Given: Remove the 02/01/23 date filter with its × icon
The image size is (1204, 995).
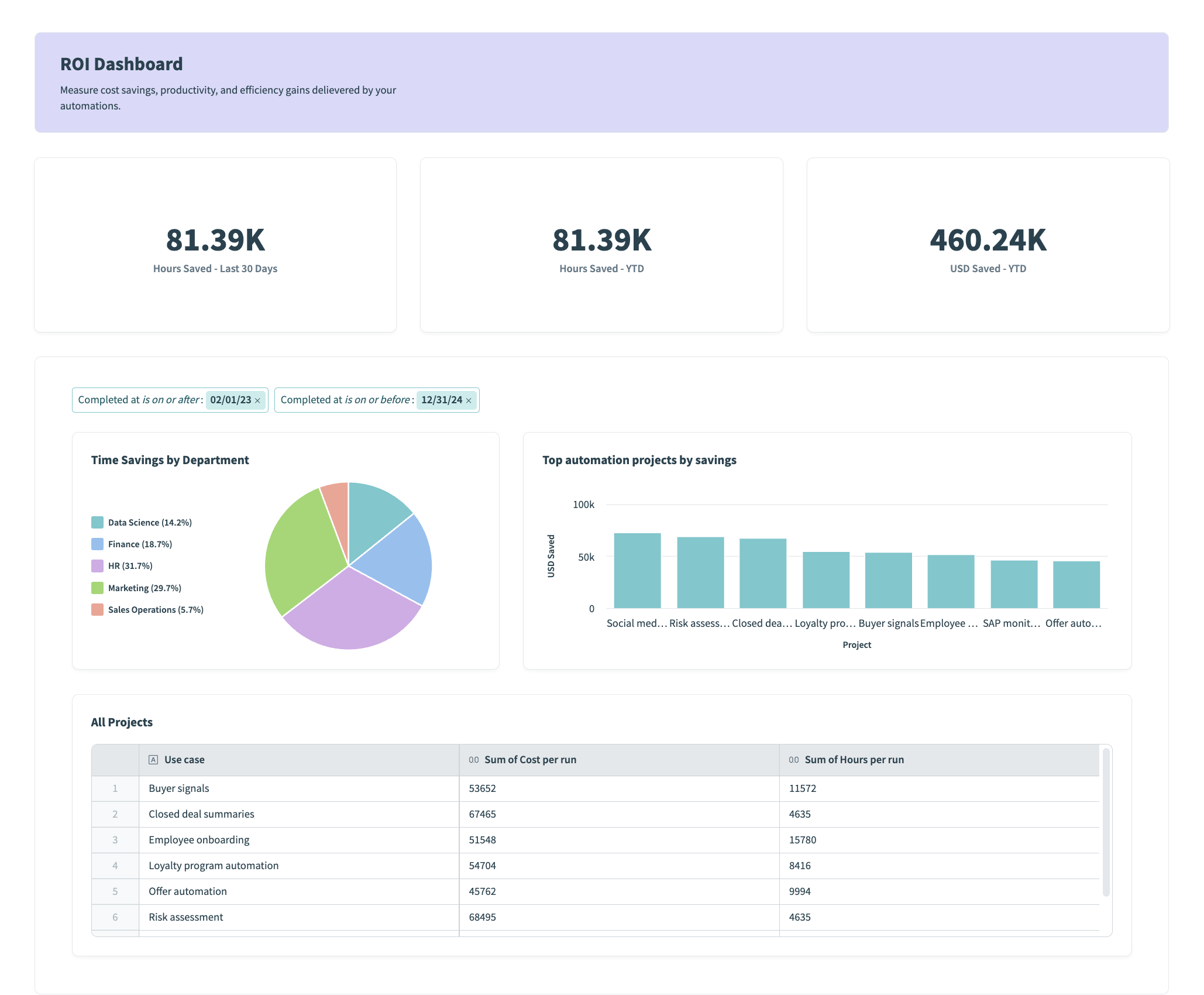Looking at the screenshot, I should click(x=257, y=400).
